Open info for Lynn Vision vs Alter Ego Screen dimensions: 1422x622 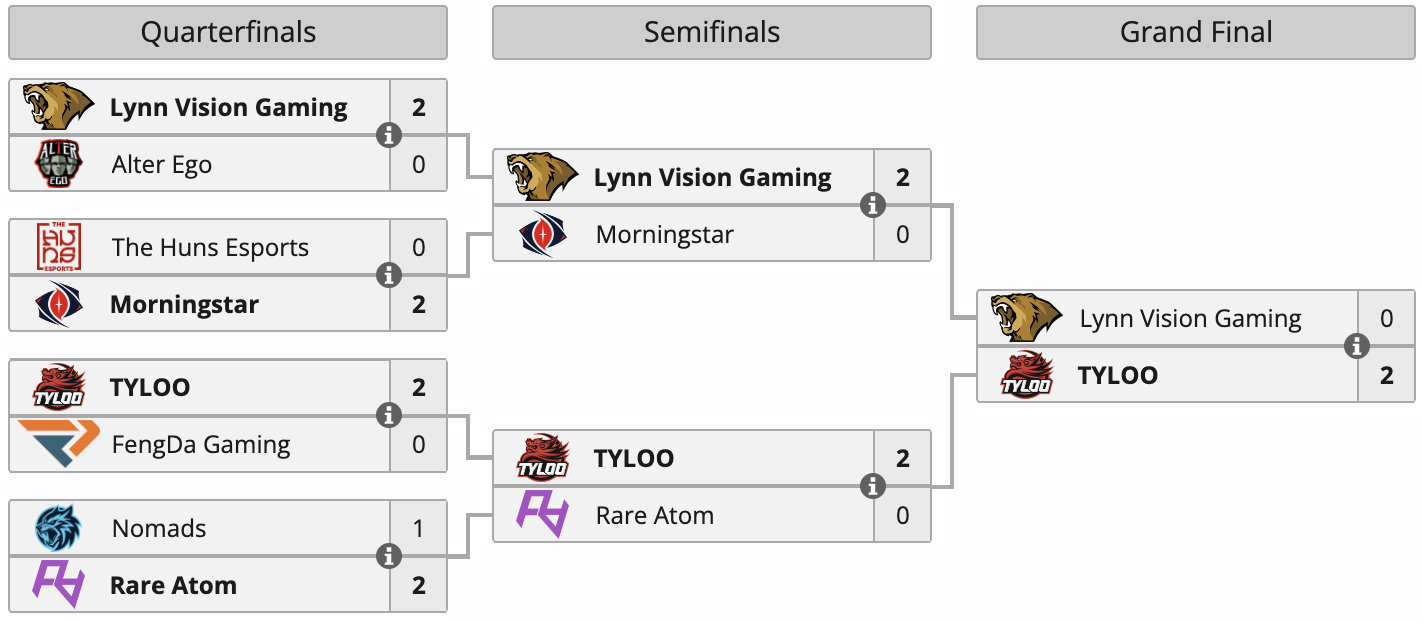pyautogui.click(x=389, y=135)
